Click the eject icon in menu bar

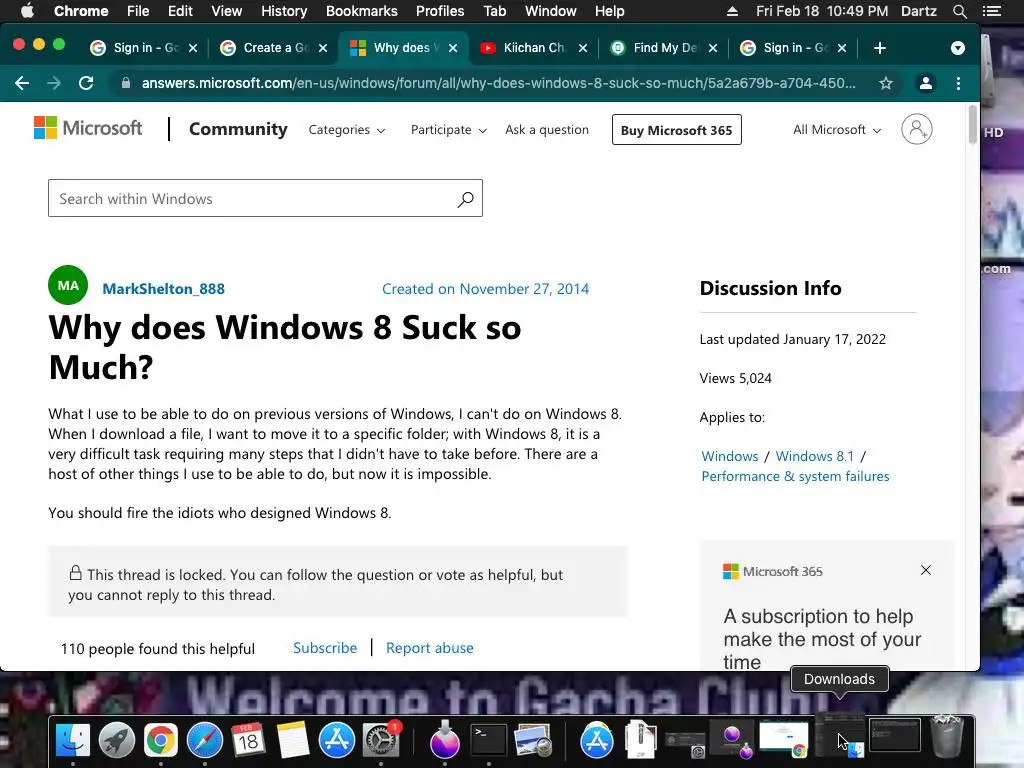point(732,11)
